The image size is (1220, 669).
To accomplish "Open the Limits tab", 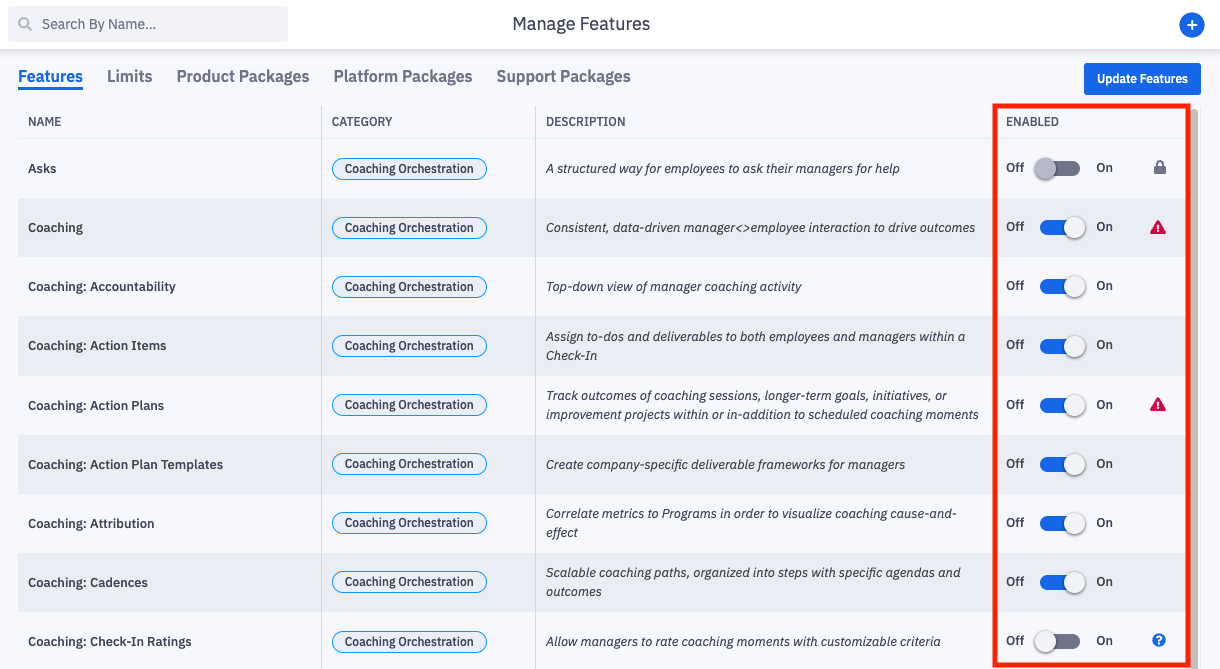I will pyautogui.click(x=130, y=77).
